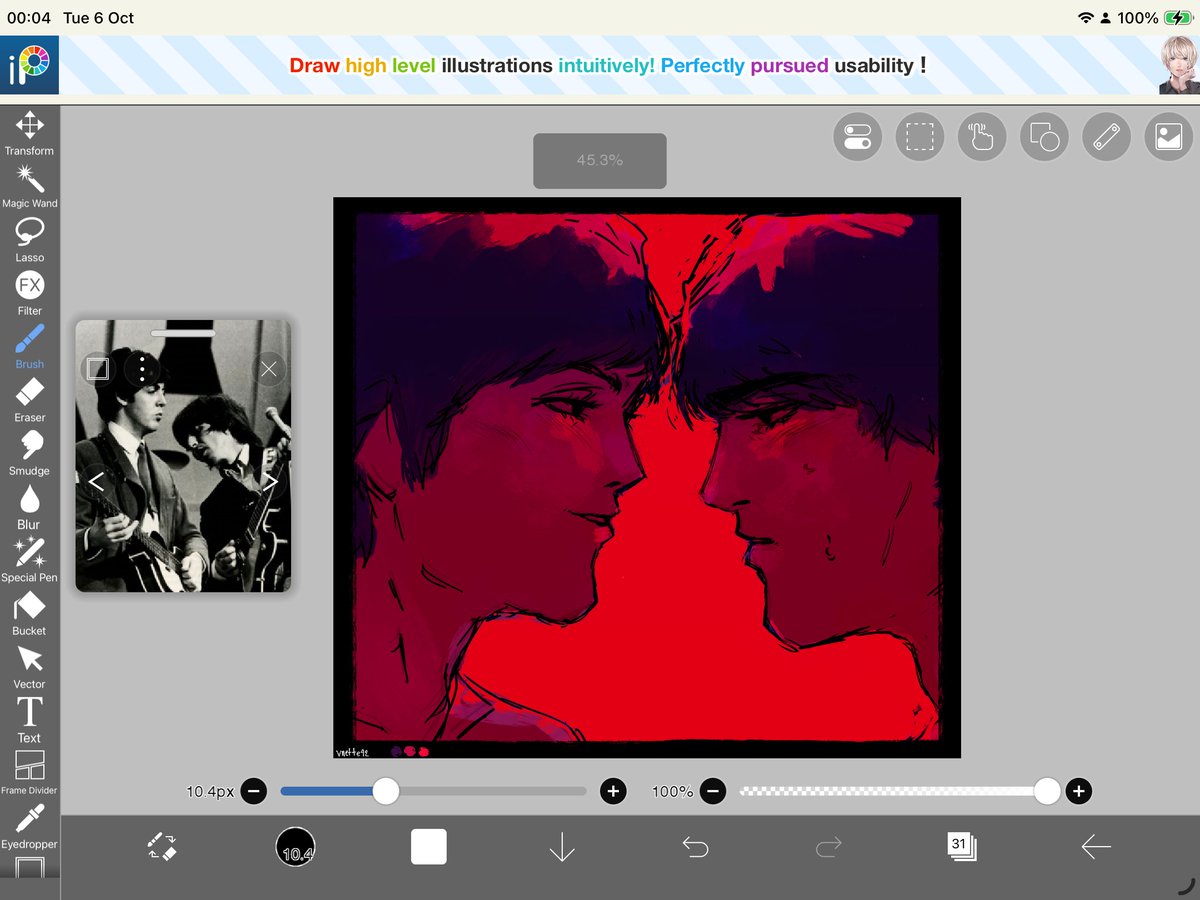
Task: Tap the back arrow to exit canvas
Action: 1096,847
